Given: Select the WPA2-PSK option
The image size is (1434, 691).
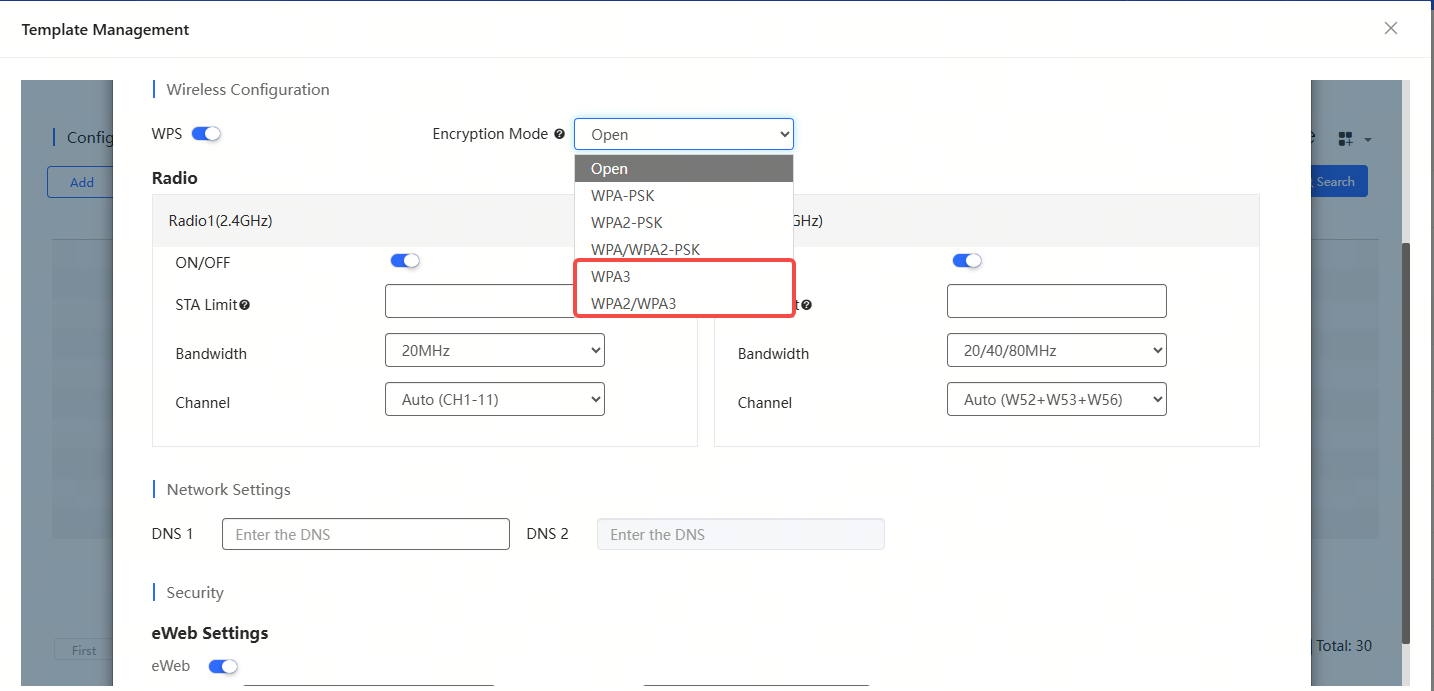Looking at the screenshot, I should point(626,222).
